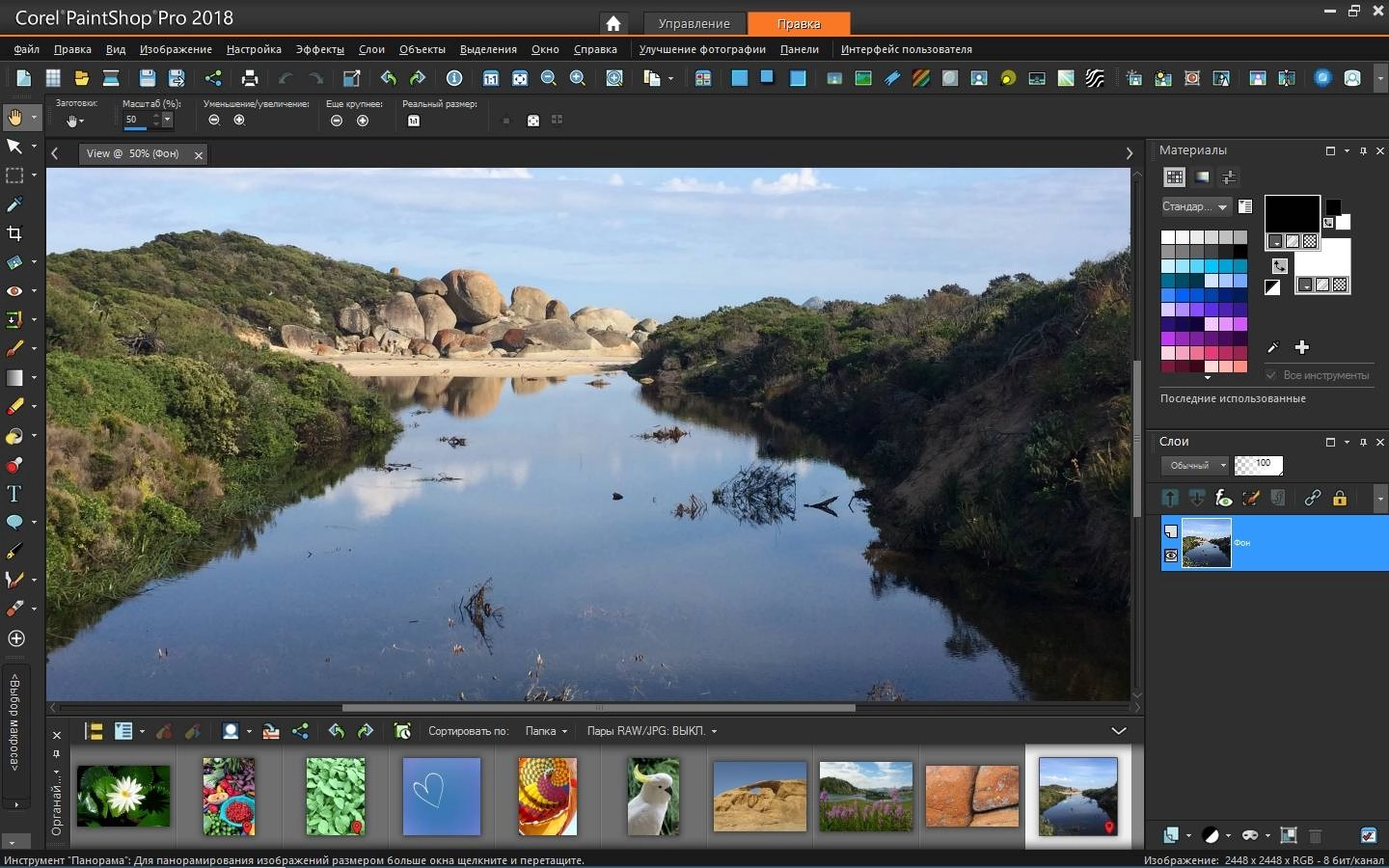Open the Файл menu
This screenshot has width=1389, height=868.
[x=27, y=49]
